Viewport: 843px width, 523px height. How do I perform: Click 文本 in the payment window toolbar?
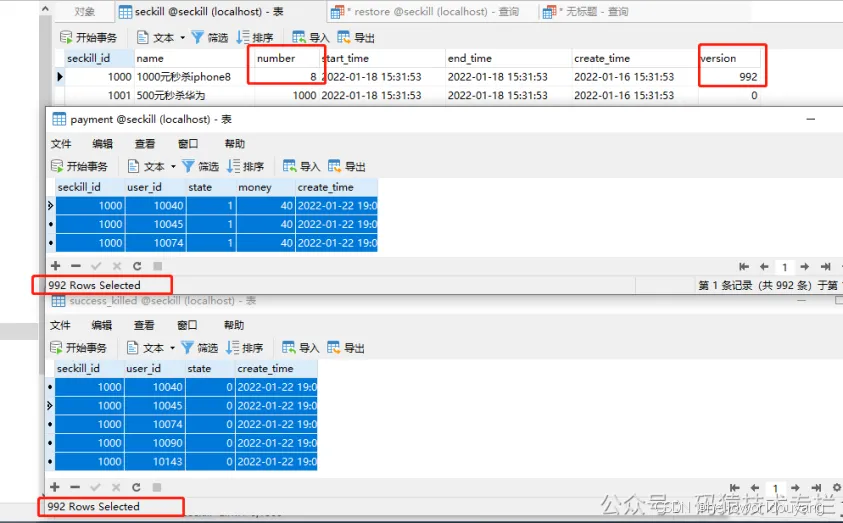tap(147, 166)
